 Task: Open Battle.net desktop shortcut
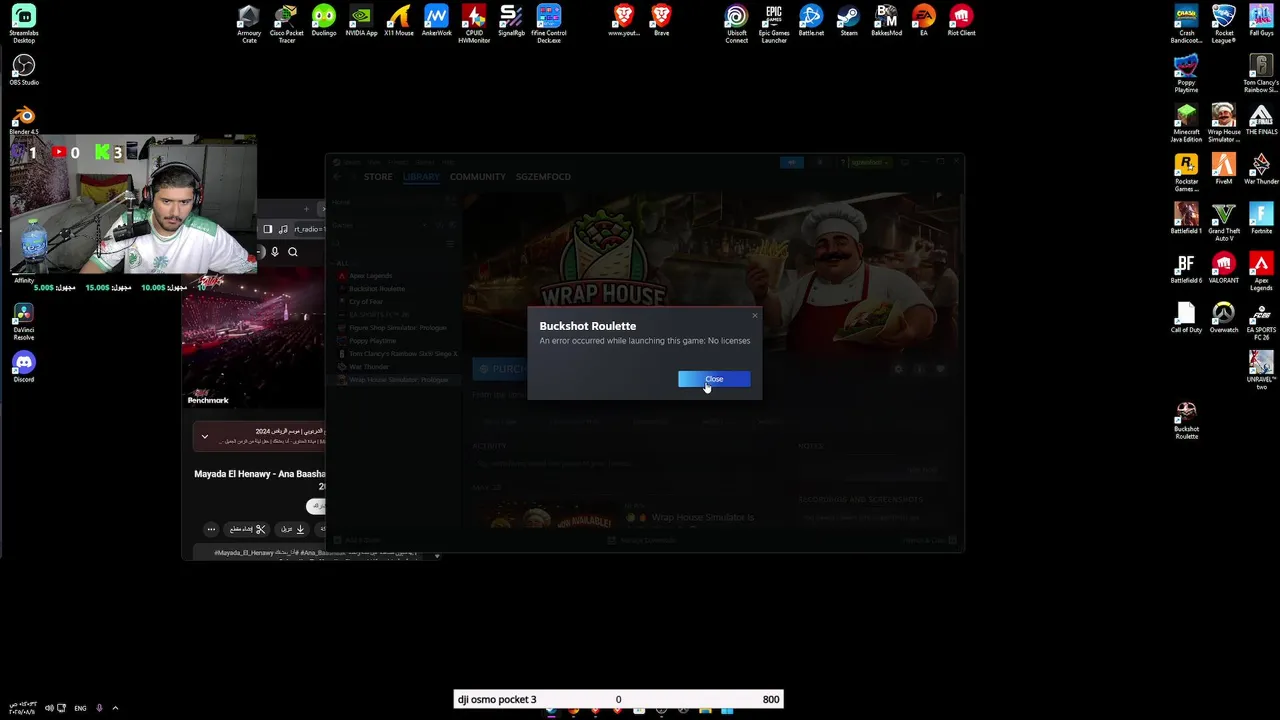pyautogui.click(x=811, y=20)
